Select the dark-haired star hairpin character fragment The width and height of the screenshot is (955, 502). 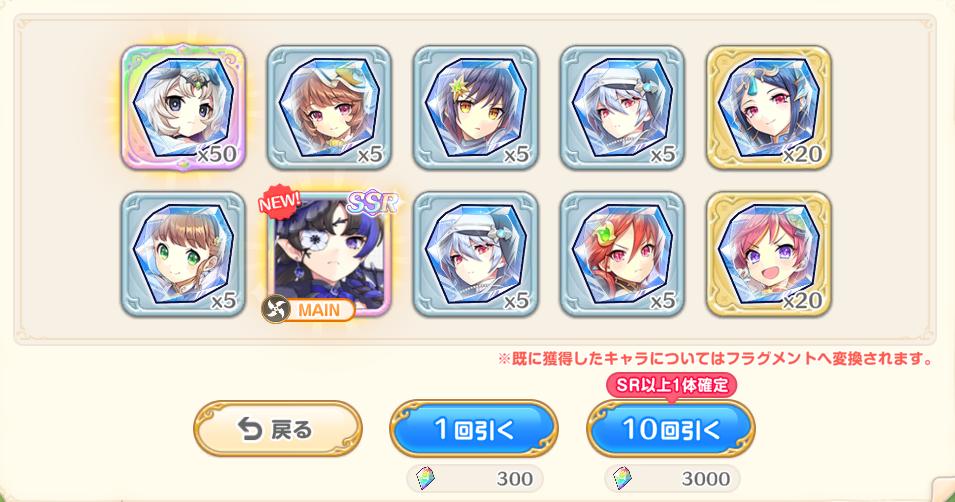[476, 107]
